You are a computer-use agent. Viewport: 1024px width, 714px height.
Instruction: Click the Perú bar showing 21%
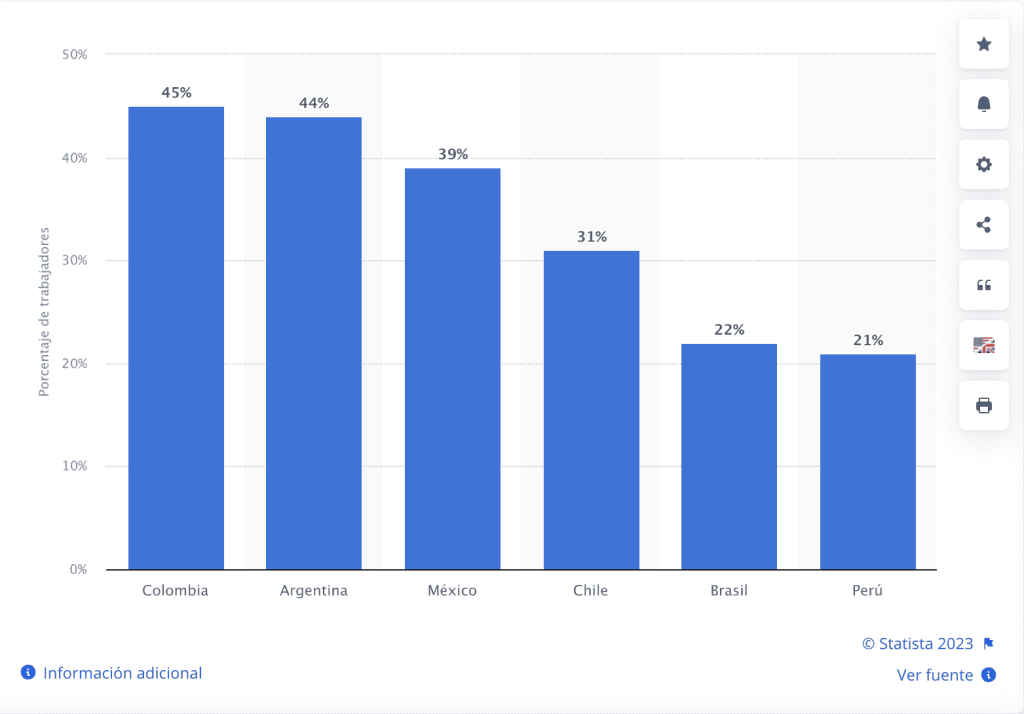[867, 460]
